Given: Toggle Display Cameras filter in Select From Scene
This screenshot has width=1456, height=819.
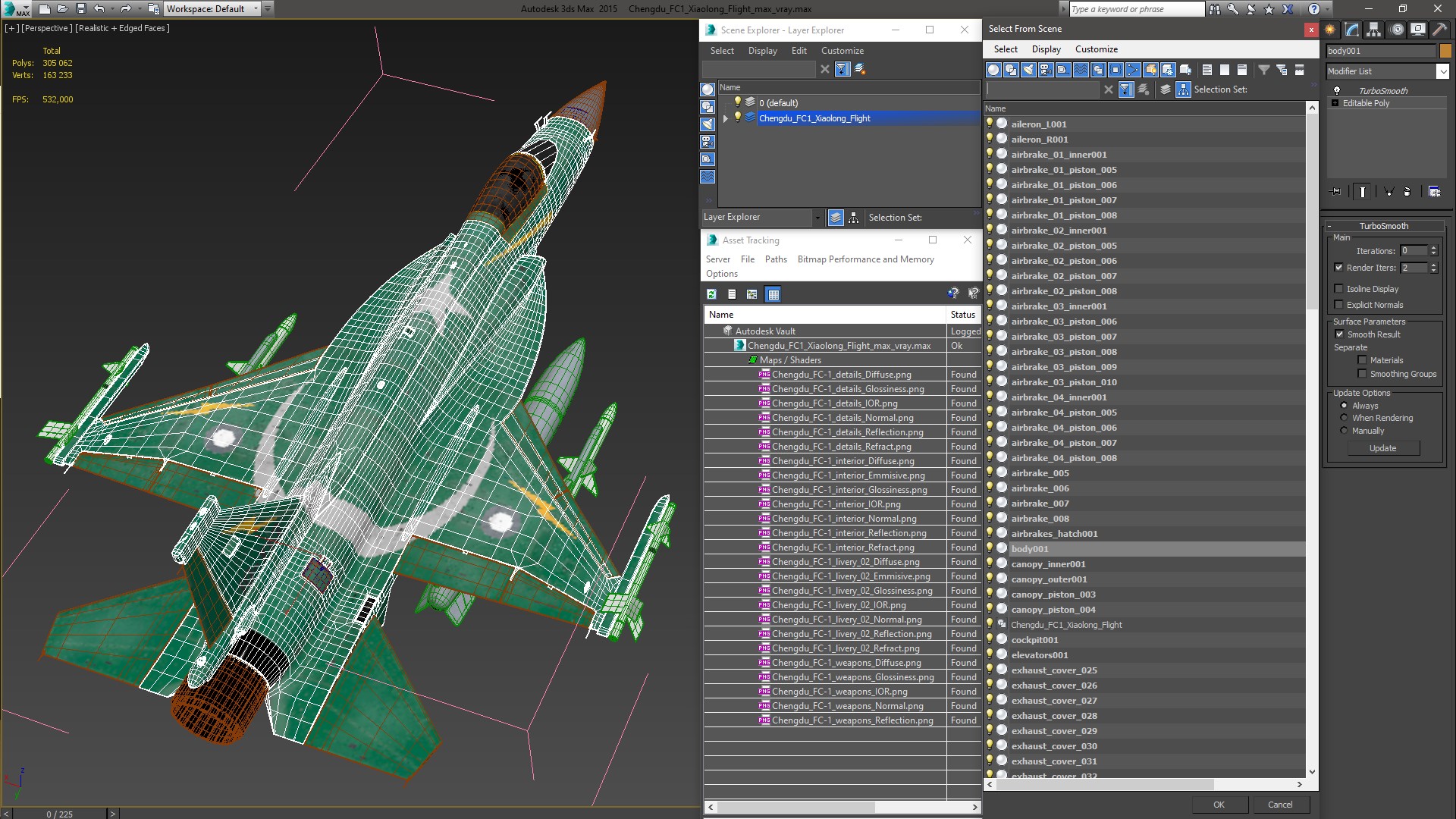Looking at the screenshot, I should coord(1046,70).
